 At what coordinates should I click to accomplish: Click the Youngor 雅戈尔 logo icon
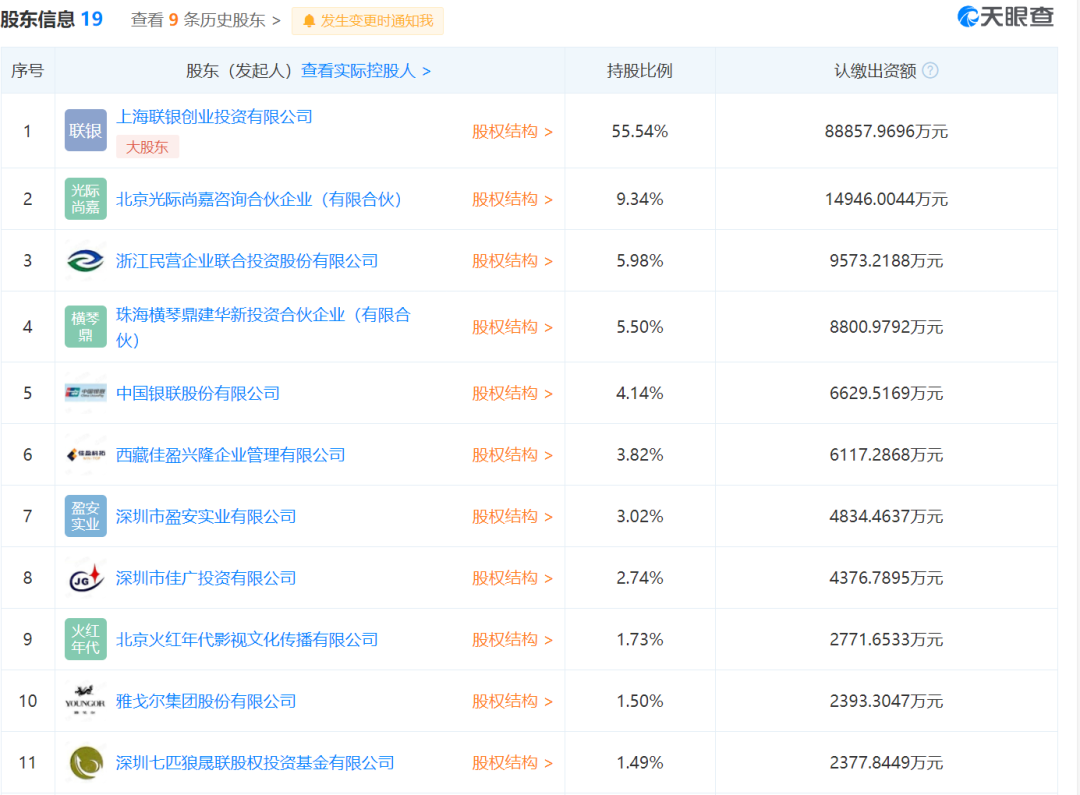tap(85, 701)
